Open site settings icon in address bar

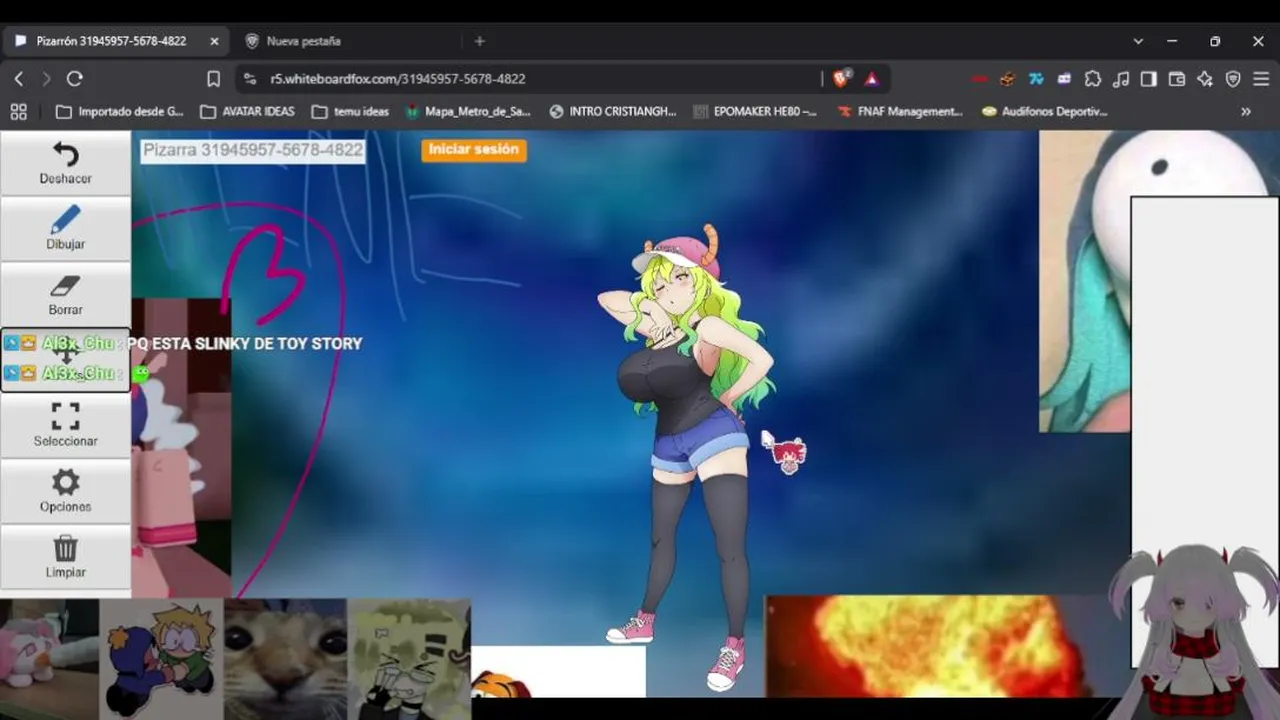click(x=250, y=79)
